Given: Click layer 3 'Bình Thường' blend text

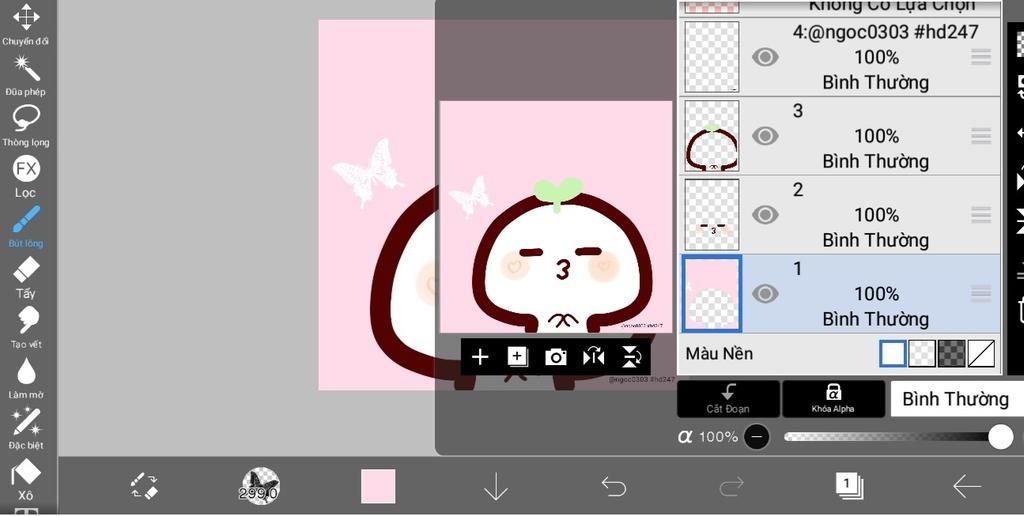Looking at the screenshot, I should pos(875,161).
